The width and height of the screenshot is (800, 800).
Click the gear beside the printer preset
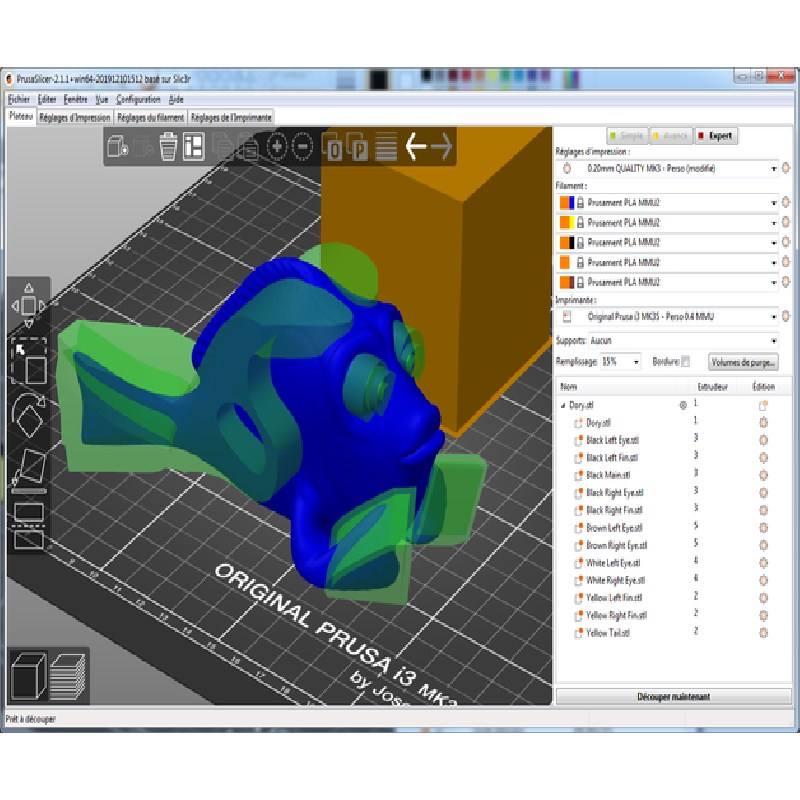[786, 316]
